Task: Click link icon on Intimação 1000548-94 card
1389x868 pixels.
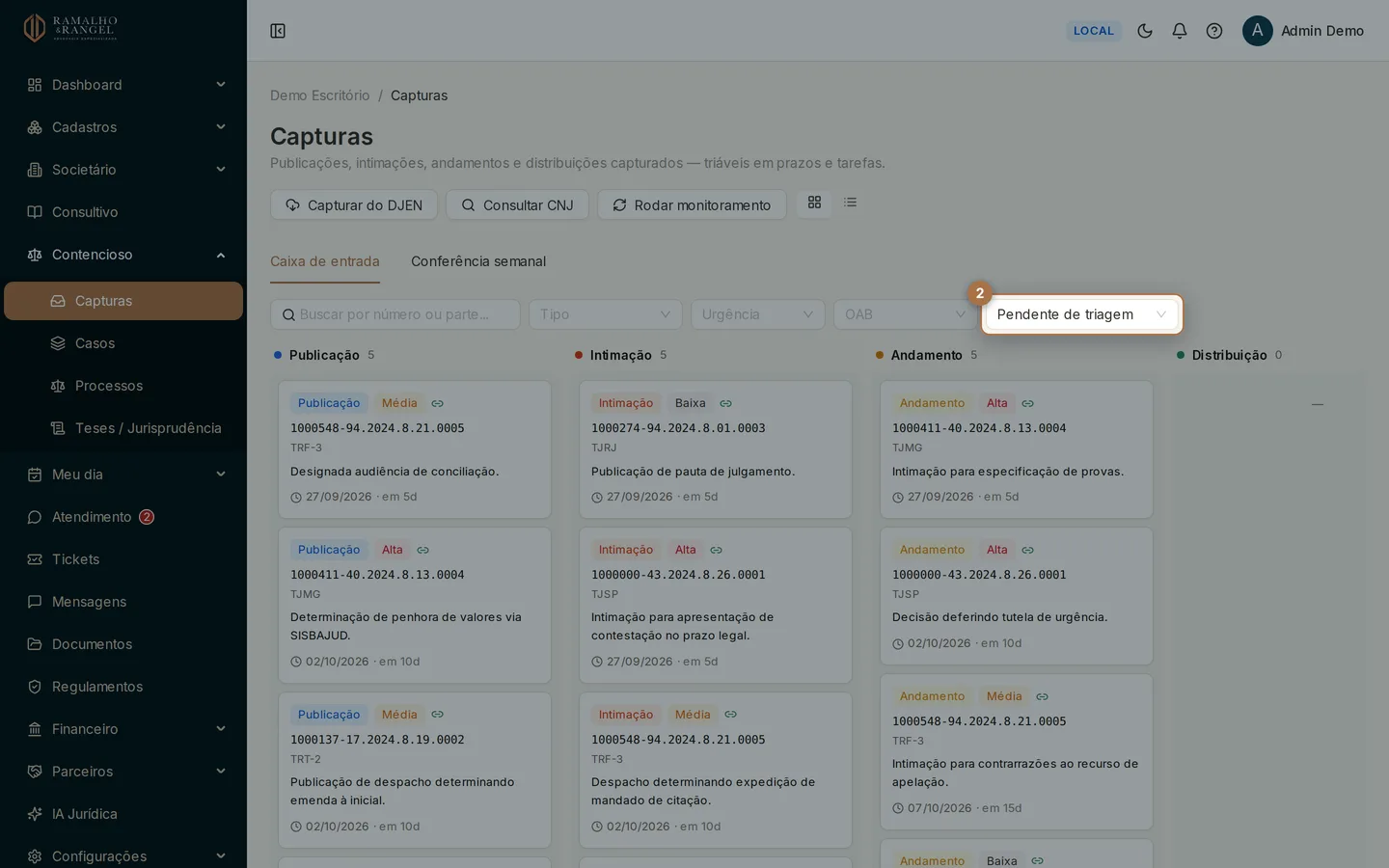Action: point(731,715)
